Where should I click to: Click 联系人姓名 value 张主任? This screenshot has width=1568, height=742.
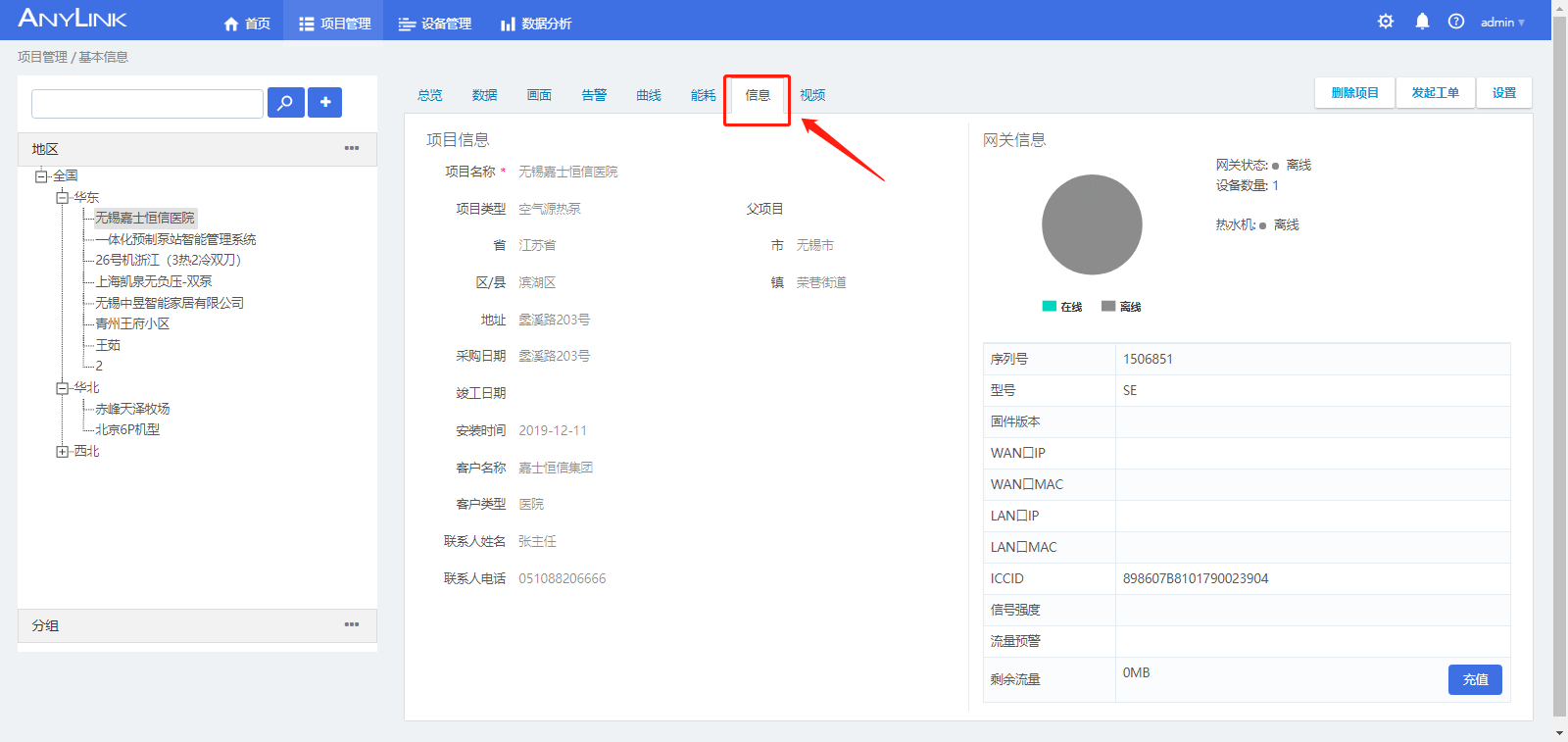pyautogui.click(x=537, y=541)
